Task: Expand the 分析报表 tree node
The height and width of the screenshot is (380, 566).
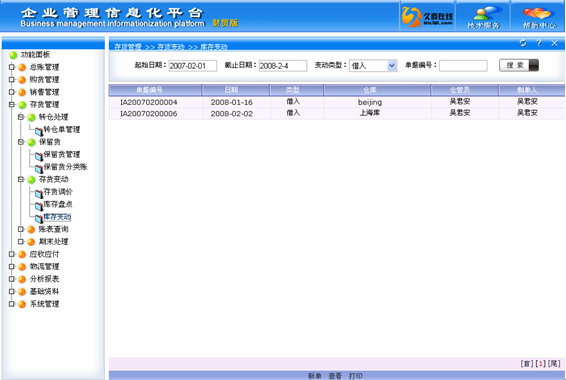Action: click(12, 279)
